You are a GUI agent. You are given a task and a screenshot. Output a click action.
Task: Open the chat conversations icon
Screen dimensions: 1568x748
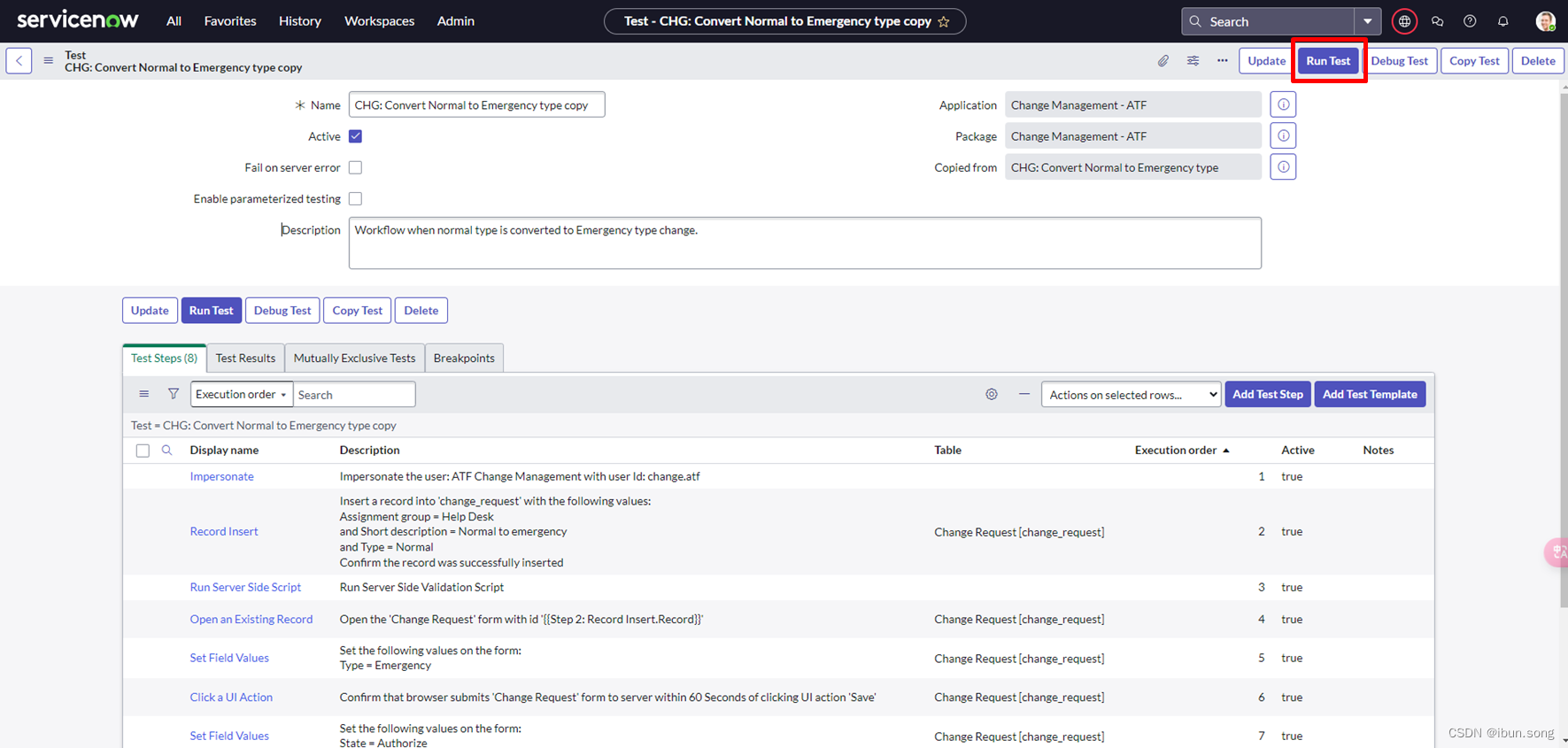pos(1437,21)
